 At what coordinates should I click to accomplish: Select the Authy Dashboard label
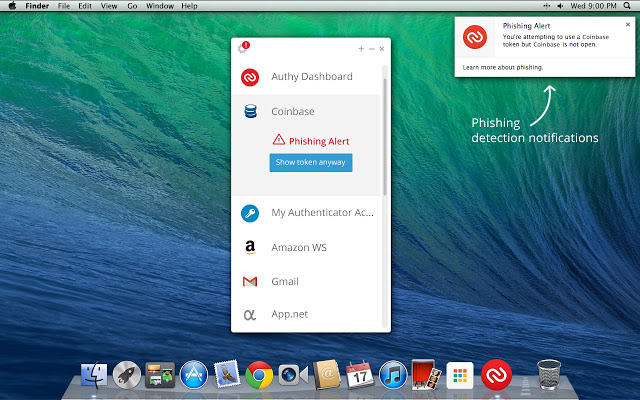(x=312, y=77)
